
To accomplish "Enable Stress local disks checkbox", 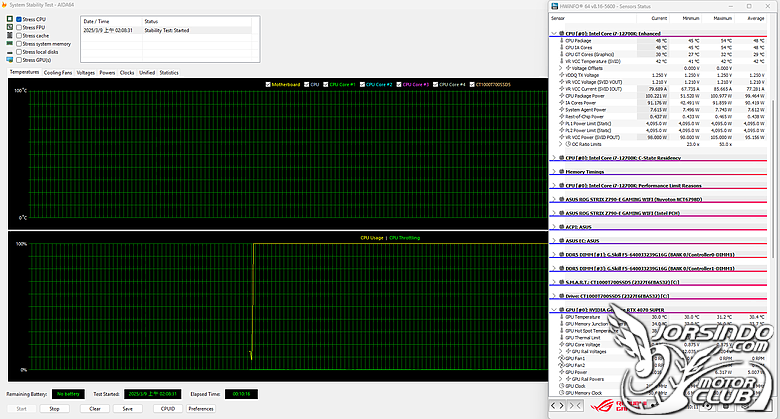I will [19, 52].
